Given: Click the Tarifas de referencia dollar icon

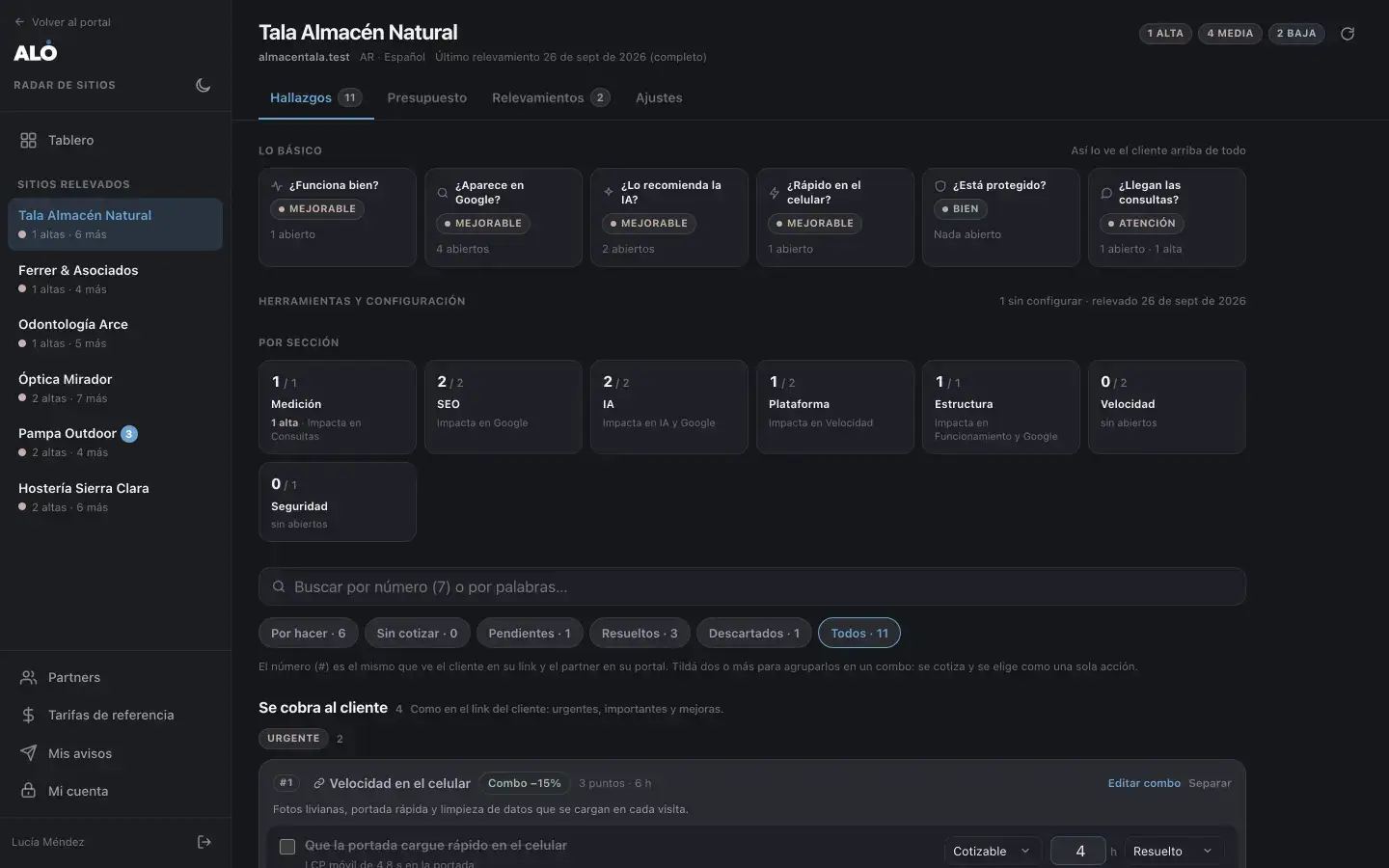Looking at the screenshot, I should click(29, 715).
